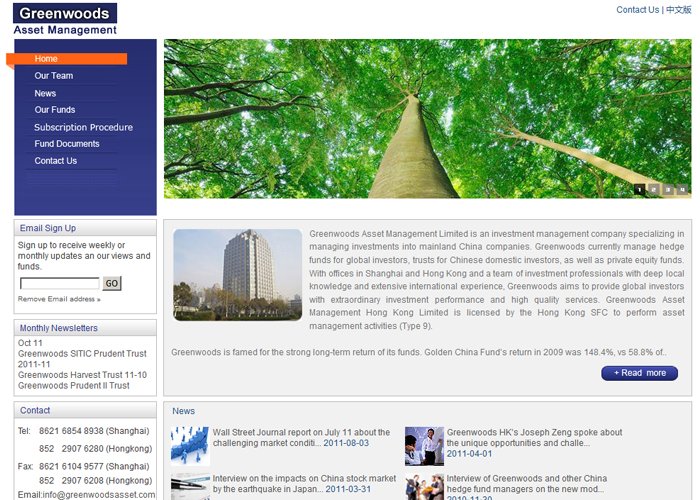Click the 2011-11 newsletter date line
700x500 pixels.
point(34,364)
